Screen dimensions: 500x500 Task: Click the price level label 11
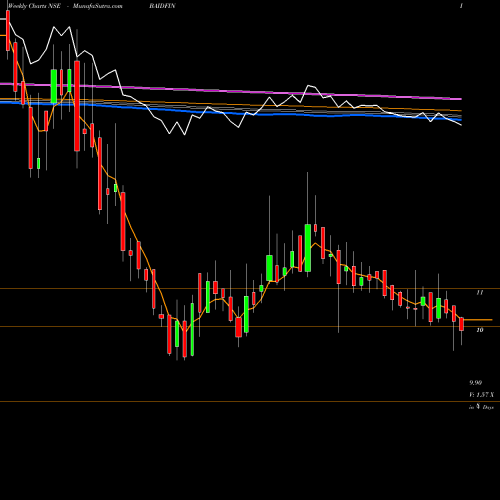480,292
